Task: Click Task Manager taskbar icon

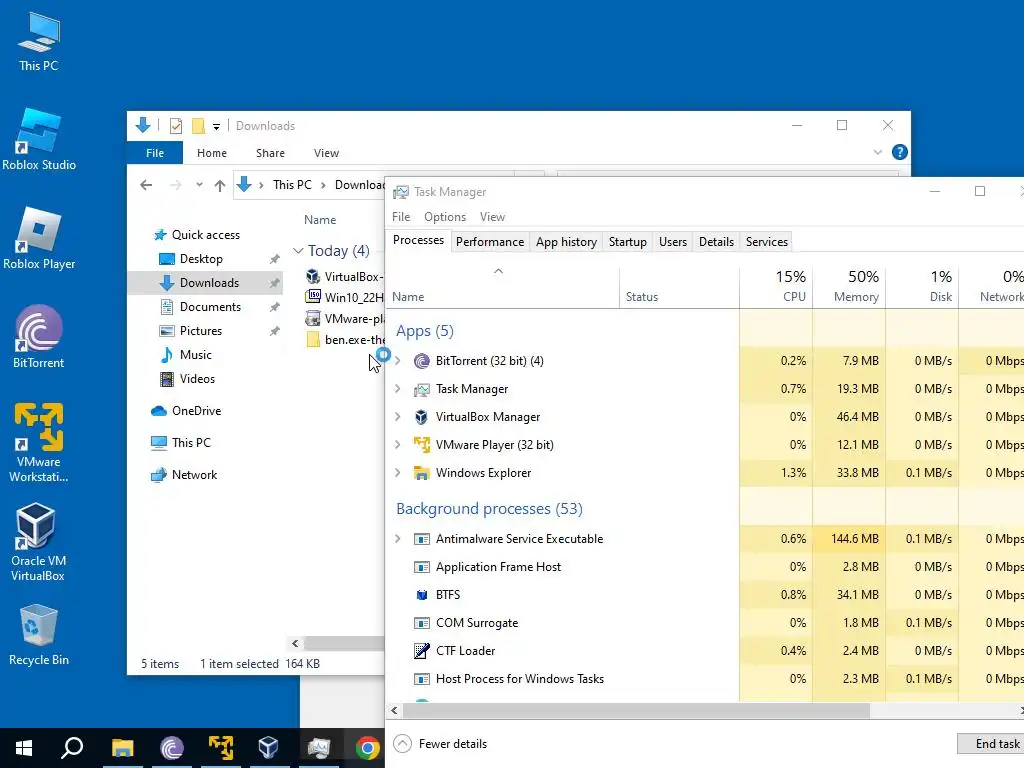Action: click(318, 748)
